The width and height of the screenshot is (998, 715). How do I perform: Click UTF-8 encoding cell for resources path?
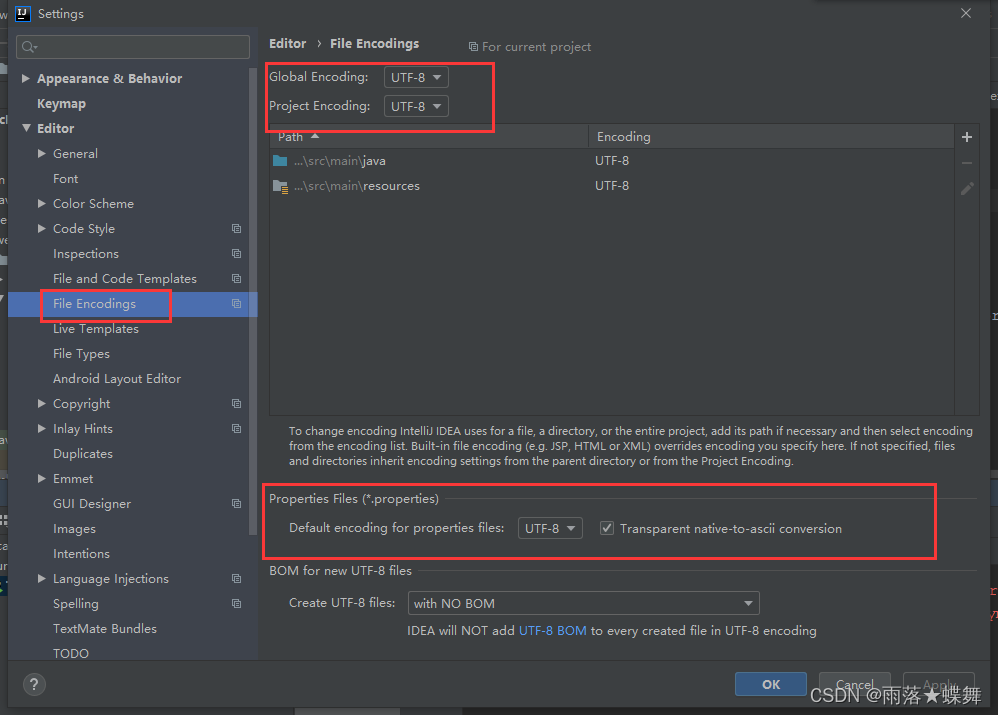pos(612,186)
